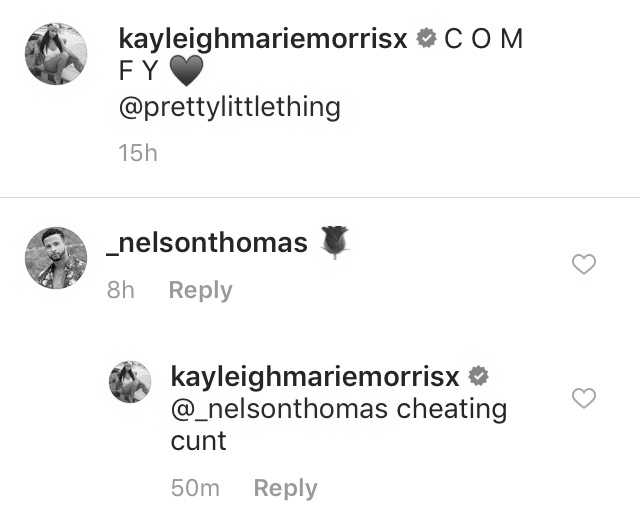This screenshot has height=513, width=640.
Task: Reply to the 8h-old comment
Action: (200, 290)
